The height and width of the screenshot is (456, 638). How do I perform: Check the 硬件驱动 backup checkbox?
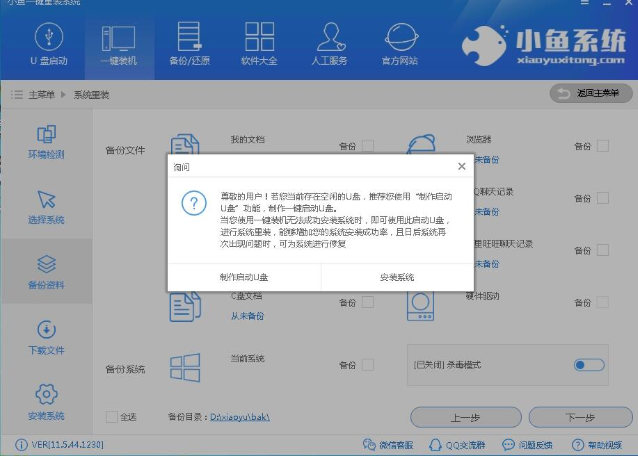[x=603, y=302]
